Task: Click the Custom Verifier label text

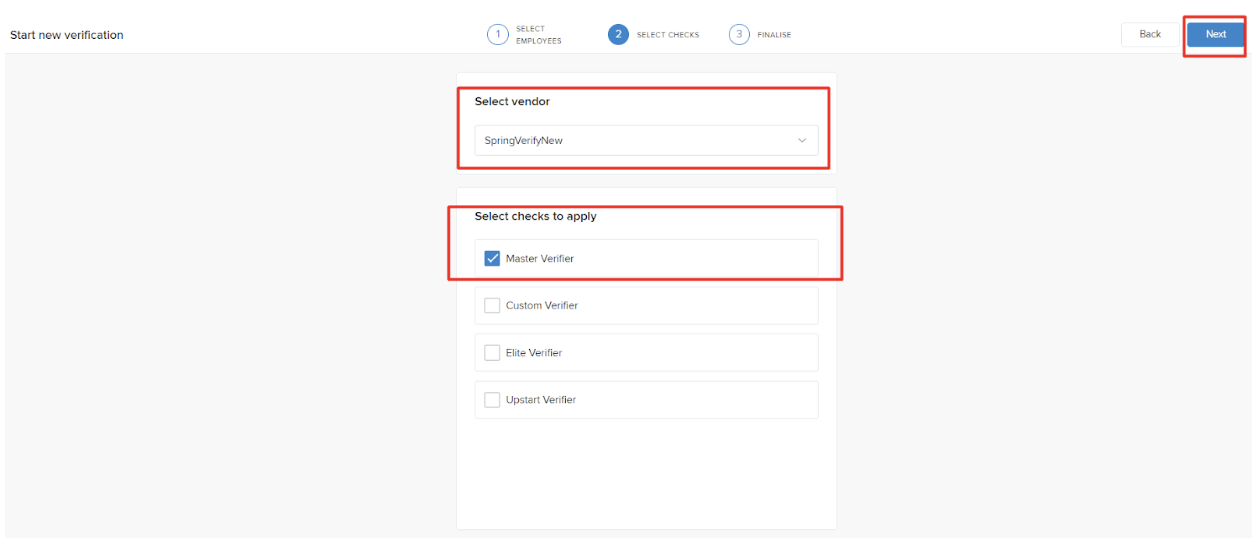Action: 542,305
